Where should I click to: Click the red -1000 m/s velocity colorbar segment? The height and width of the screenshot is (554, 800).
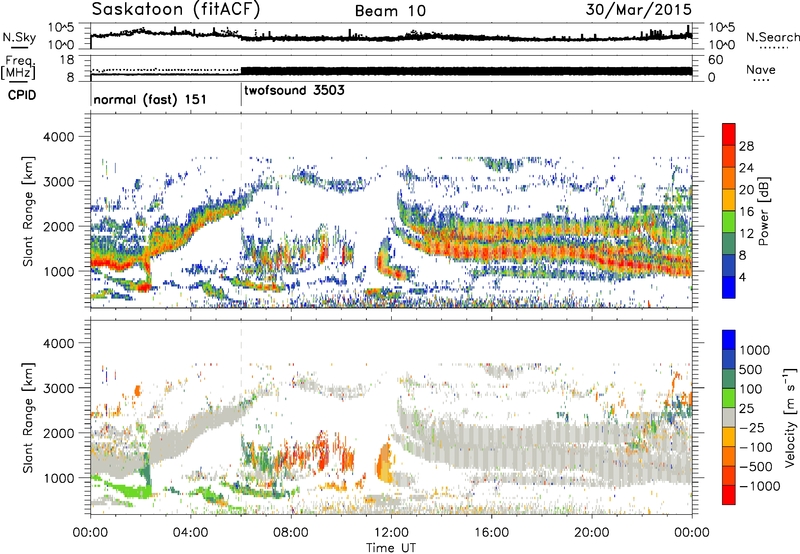pyautogui.click(x=729, y=495)
